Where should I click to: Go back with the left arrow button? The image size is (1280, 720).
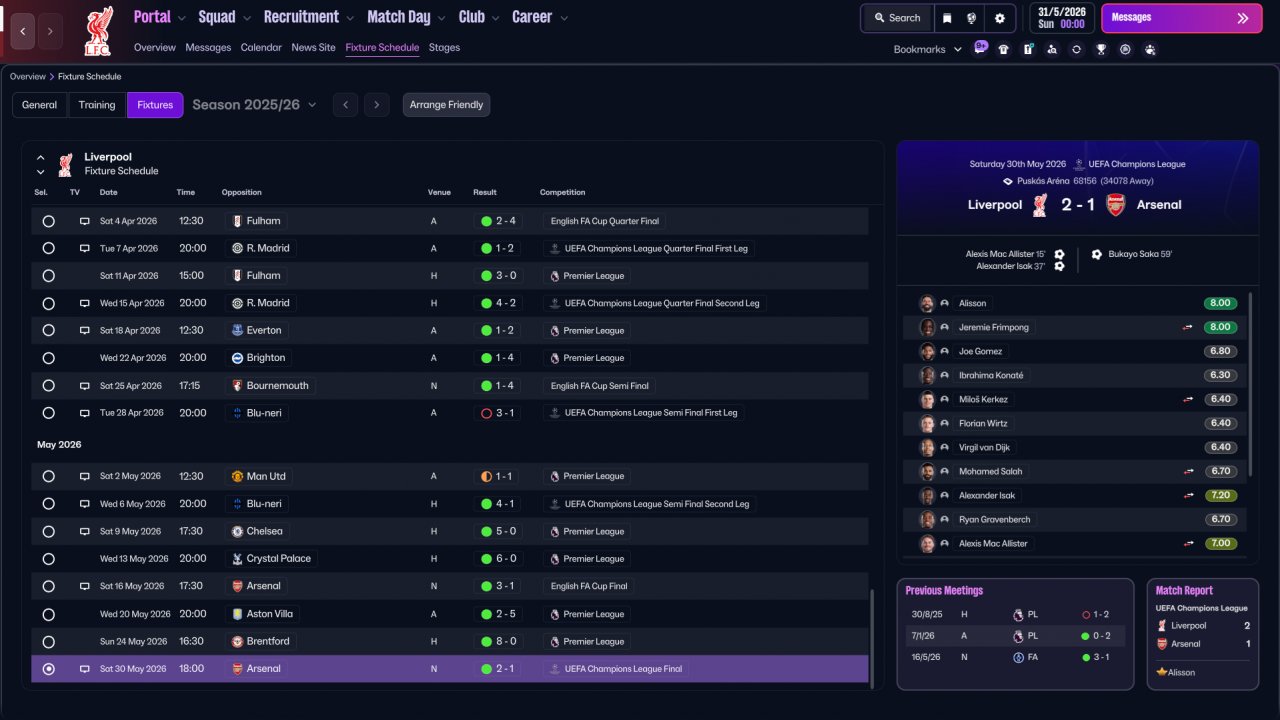point(23,32)
